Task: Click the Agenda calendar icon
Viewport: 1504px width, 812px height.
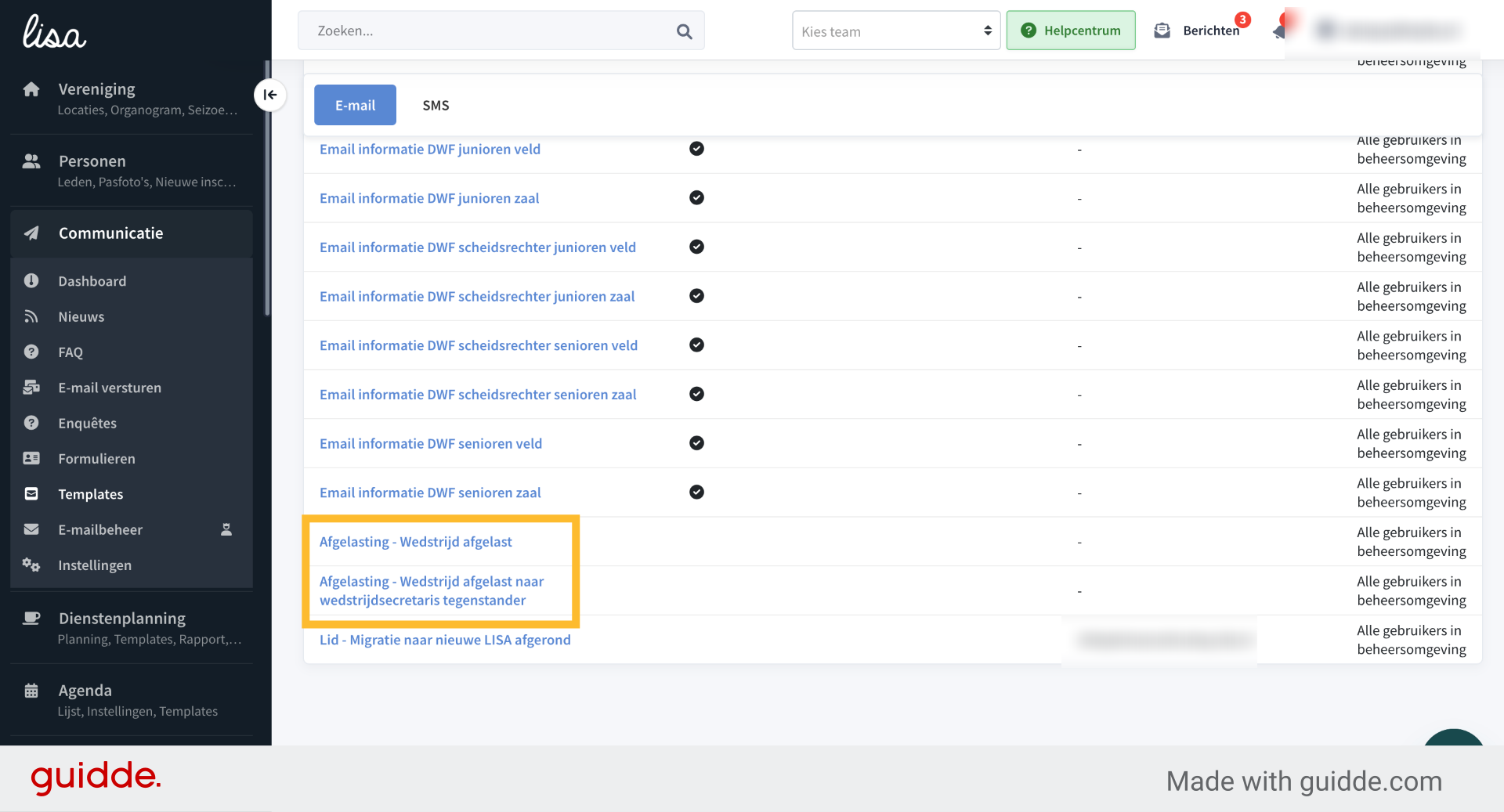Action: pyautogui.click(x=31, y=691)
